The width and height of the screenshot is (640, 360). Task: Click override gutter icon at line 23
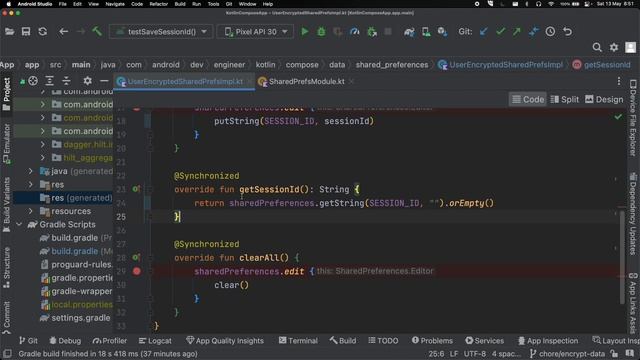coord(136,189)
